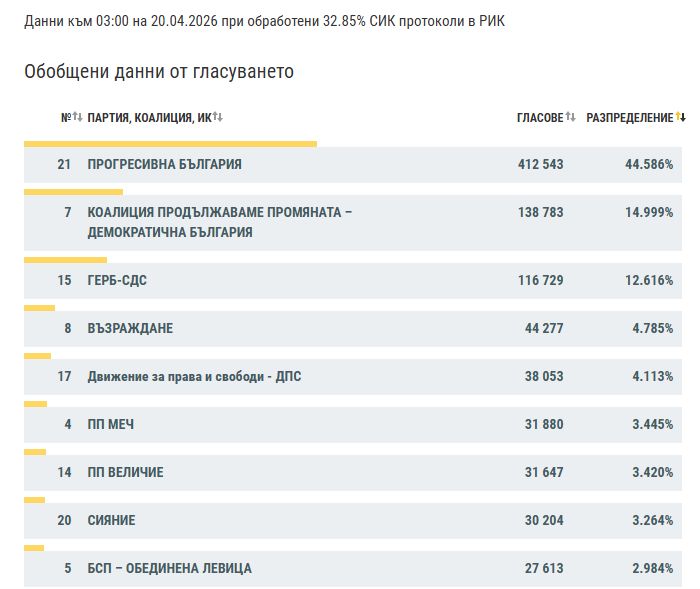Image resolution: width=700 pixels, height=589 pixels.
Task: Sort by the ГЛАСОВЕ column header label
Action: 540,118
